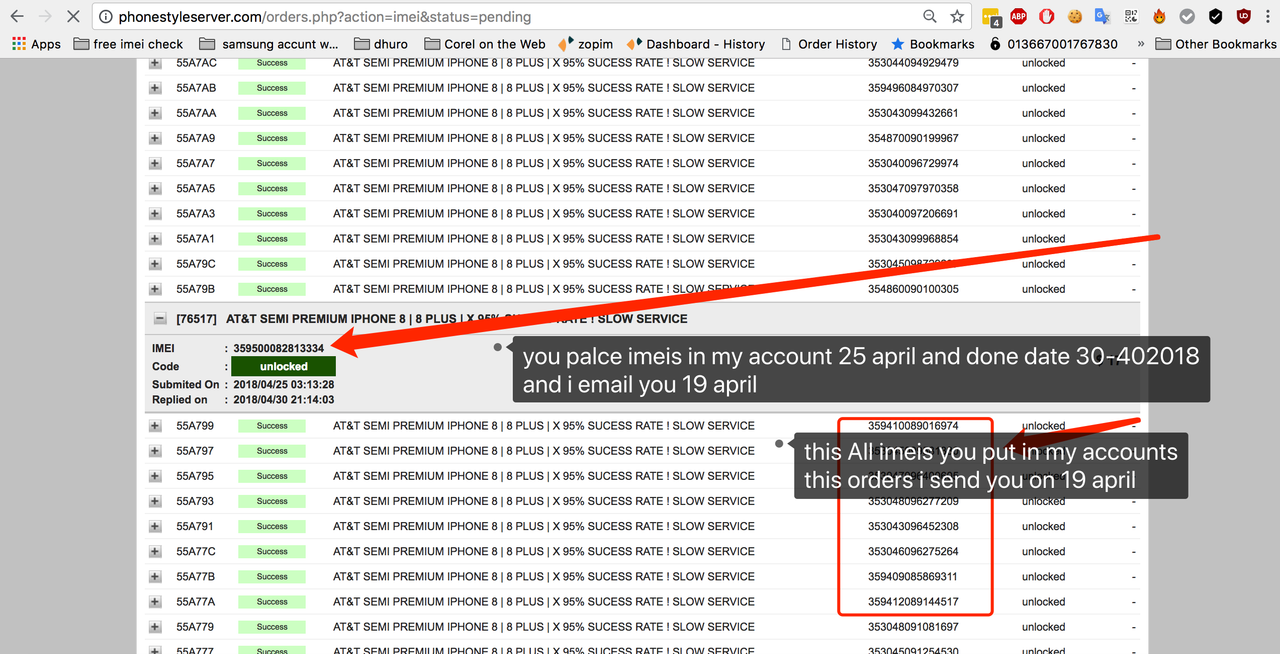This screenshot has height=654, width=1280.
Task: Expand order row 55A7A1
Action: [x=155, y=239]
